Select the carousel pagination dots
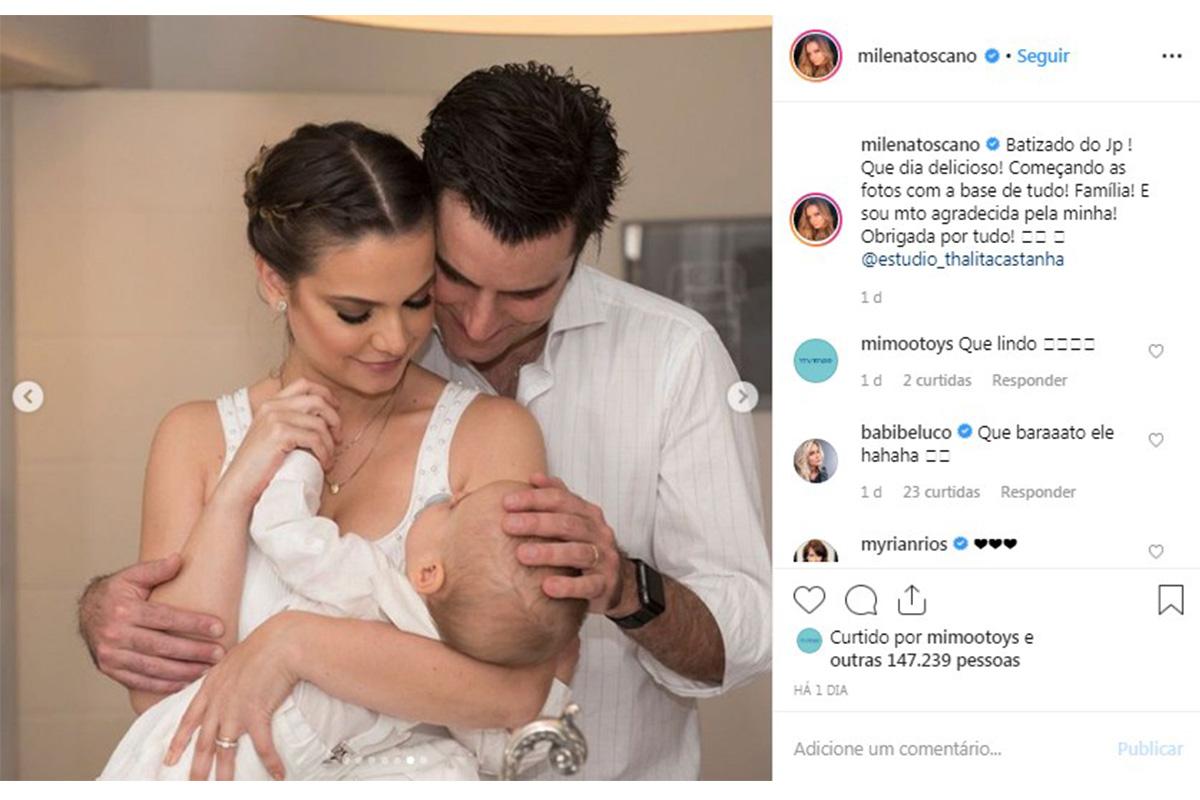 click(385, 761)
